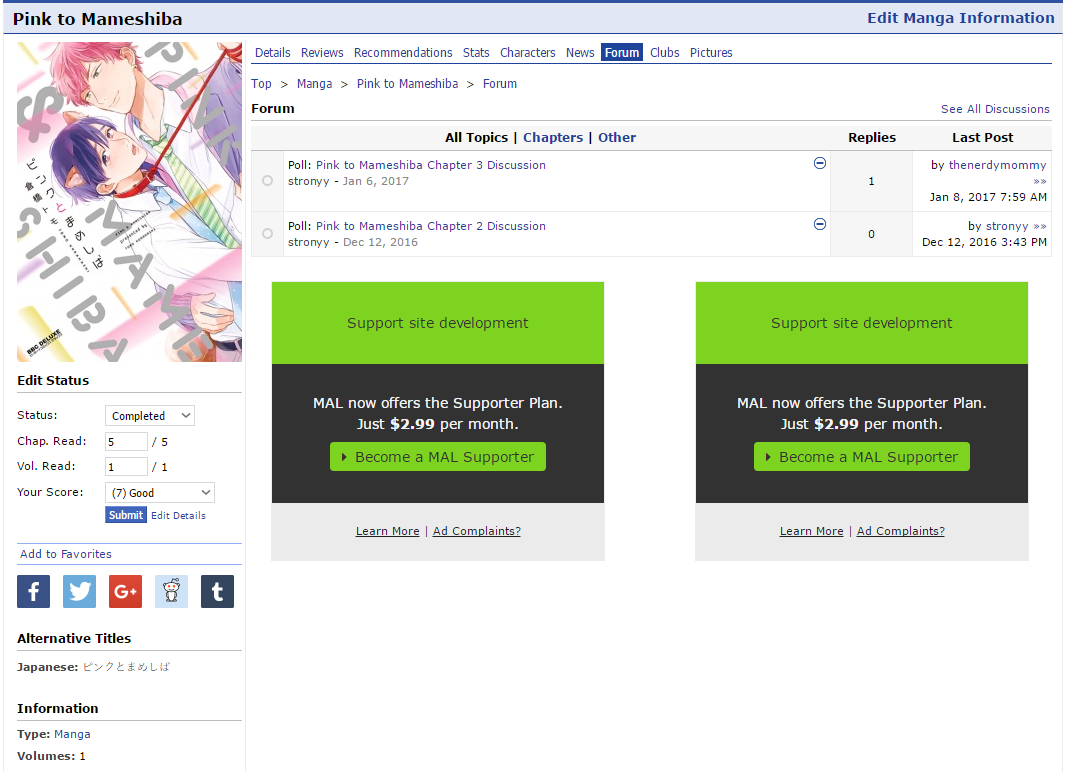Image resolution: width=1068 pixels, height=772 pixels.
Task: Open the Clubs tab
Action: click(x=665, y=52)
